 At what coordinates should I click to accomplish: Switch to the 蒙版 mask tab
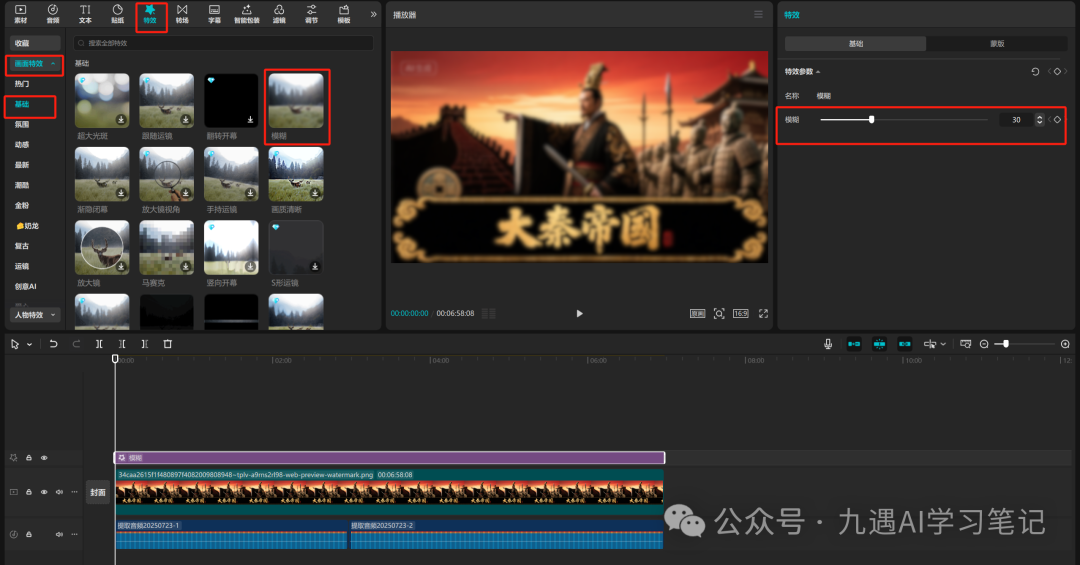pos(997,43)
